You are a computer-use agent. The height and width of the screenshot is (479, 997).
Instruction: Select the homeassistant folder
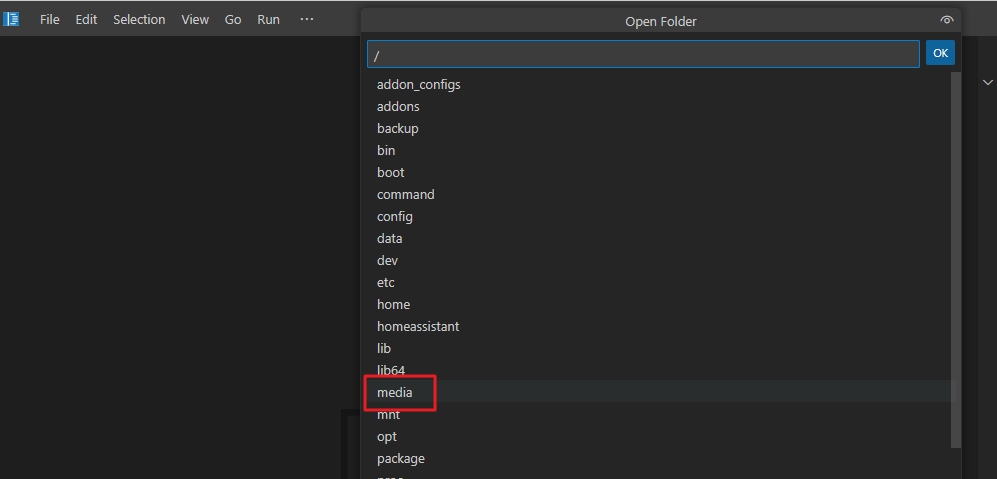point(418,327)
